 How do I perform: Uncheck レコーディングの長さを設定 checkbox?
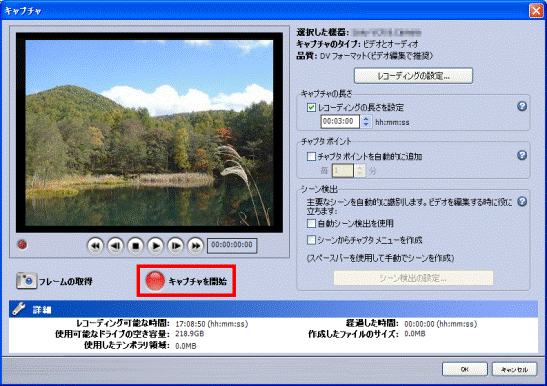pos(311,107)
